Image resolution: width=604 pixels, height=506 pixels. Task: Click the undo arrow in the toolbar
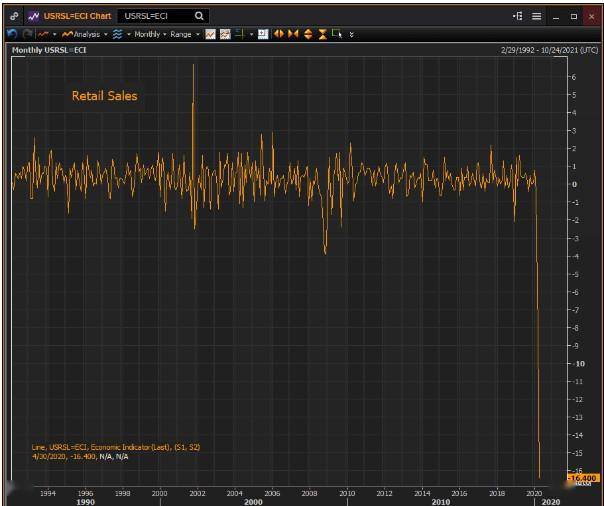(x=13, y=34)
